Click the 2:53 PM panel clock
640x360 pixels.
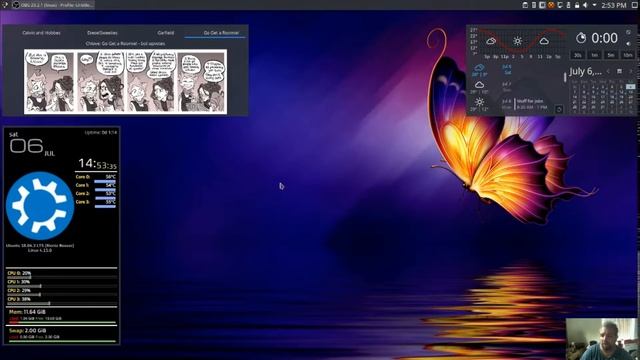pos(614,5)
